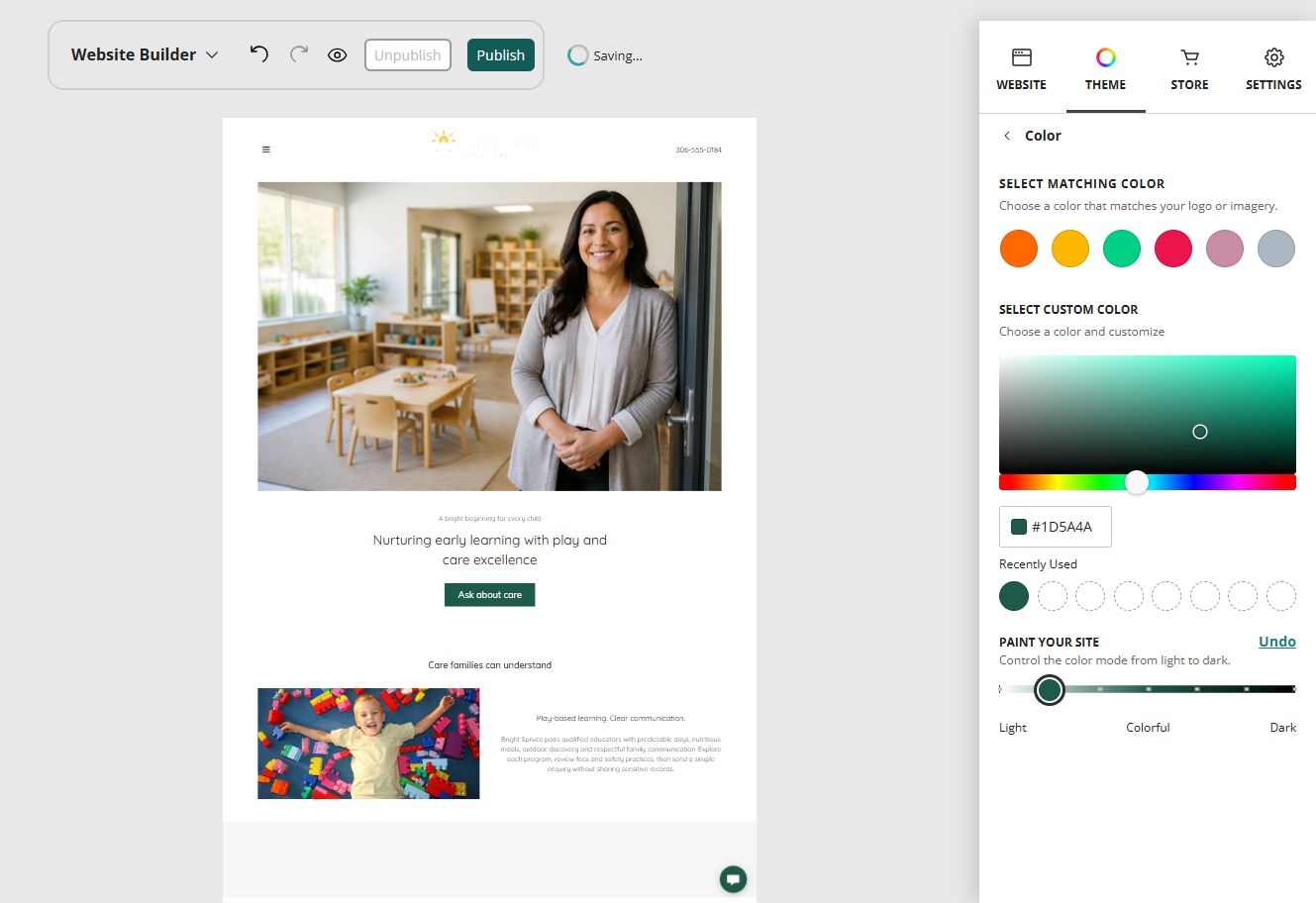Viewport: 1316px width, 903px height.
Task: Open the Settings tab
Action: (x=1273, y=69)
